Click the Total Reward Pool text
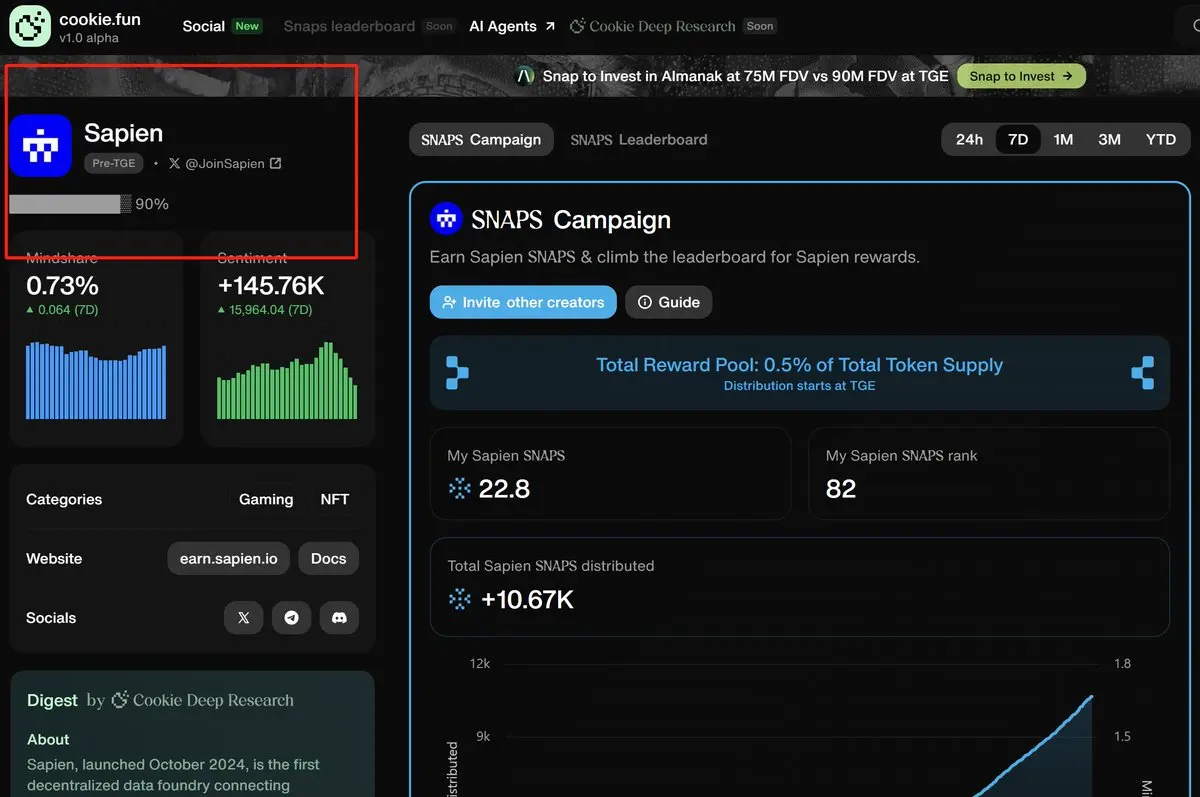This screenshot has height=797, width=1200. coord(799,365)
